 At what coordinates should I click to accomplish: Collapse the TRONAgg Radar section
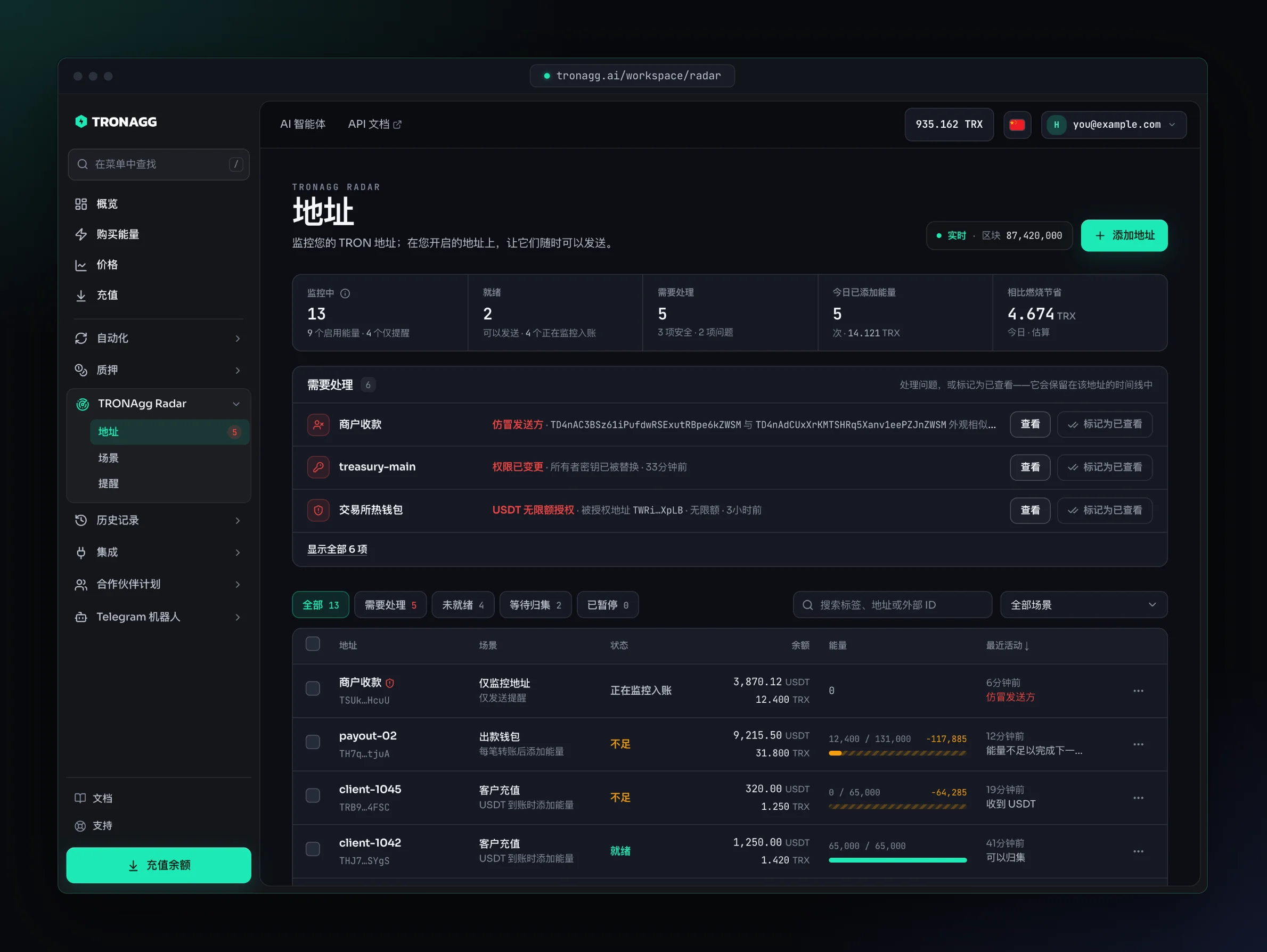(x=159, y=404)
